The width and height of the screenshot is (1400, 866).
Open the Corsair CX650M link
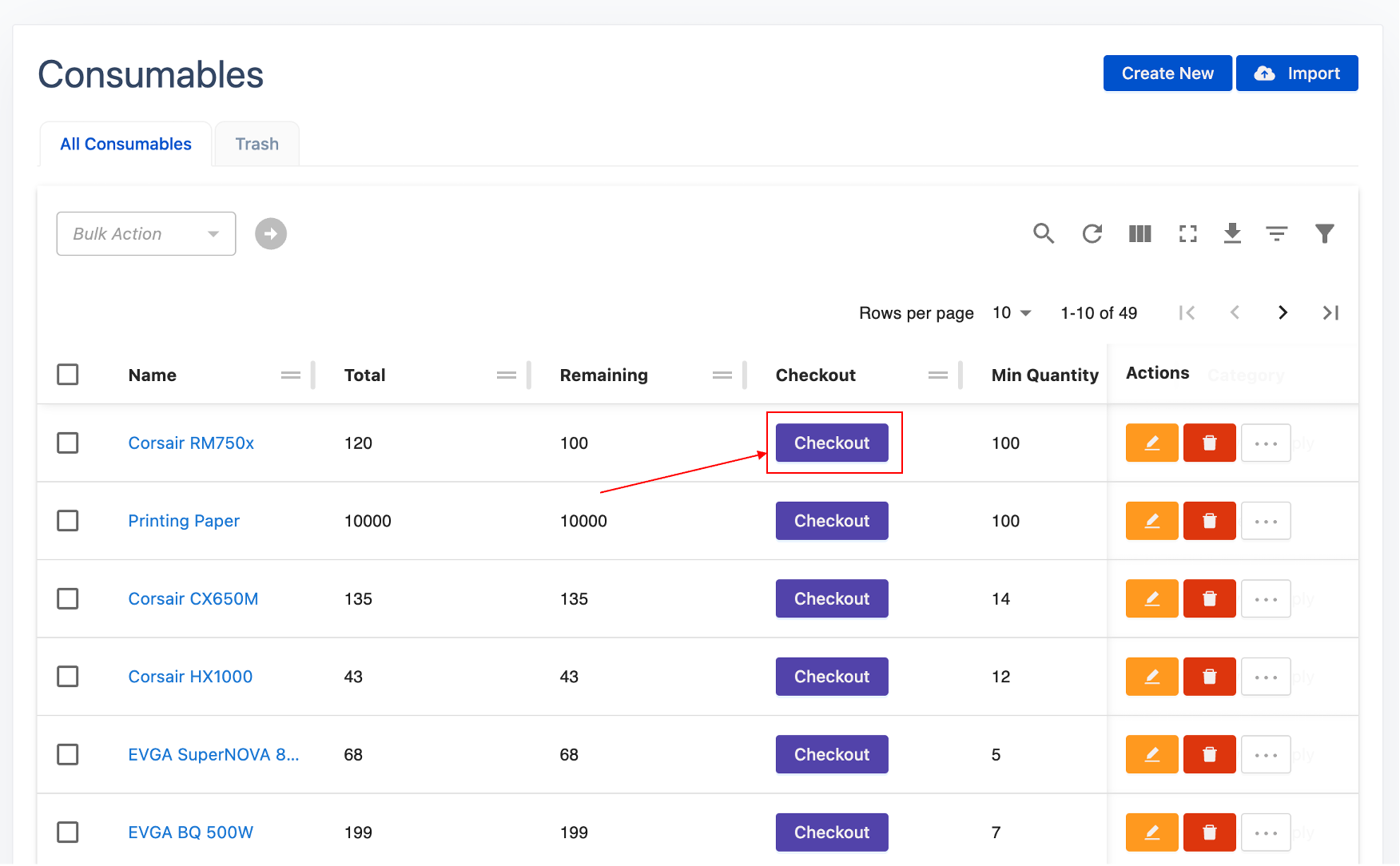[193, 598]
